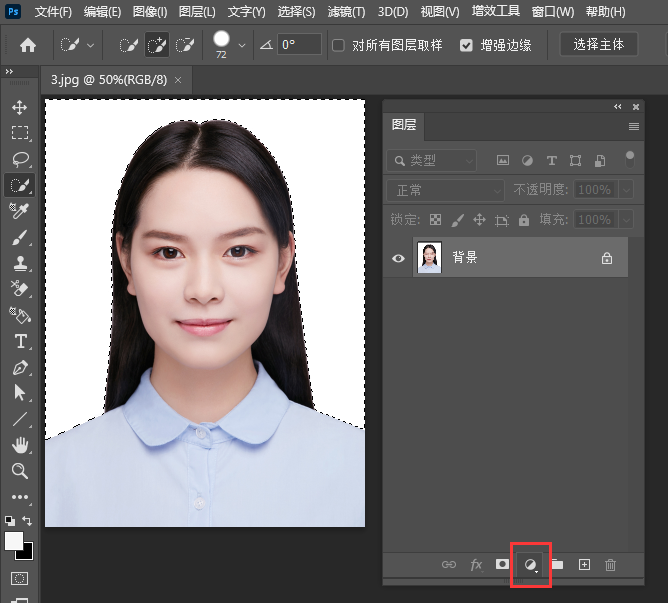Enable 对所有图层取样 checkbox
Image resolution: width=668 pixels, height=603 pixels.
(x=338, y=45)
